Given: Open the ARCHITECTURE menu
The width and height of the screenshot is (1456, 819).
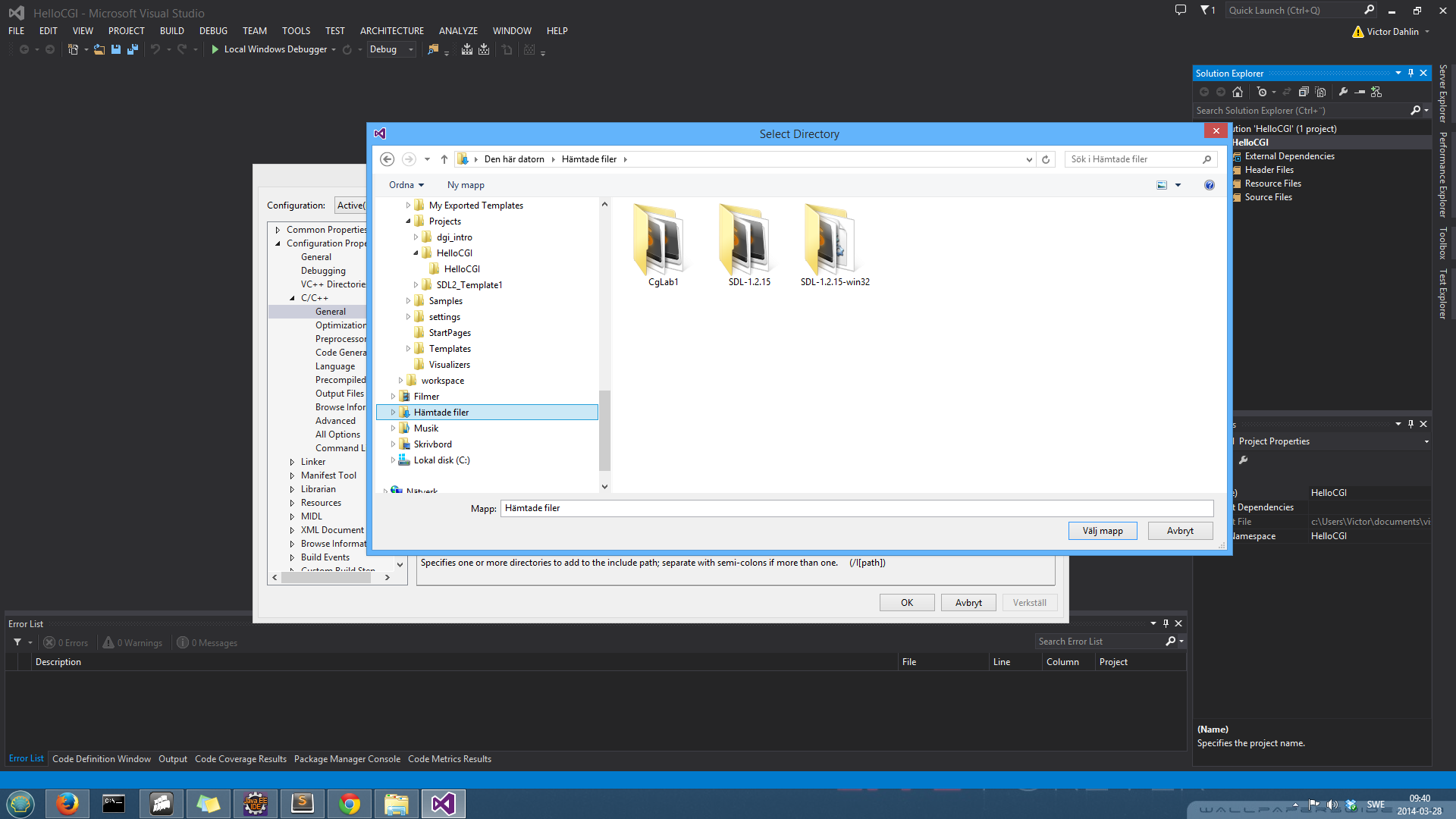Looking at the screenshot, I should point(392,31).
